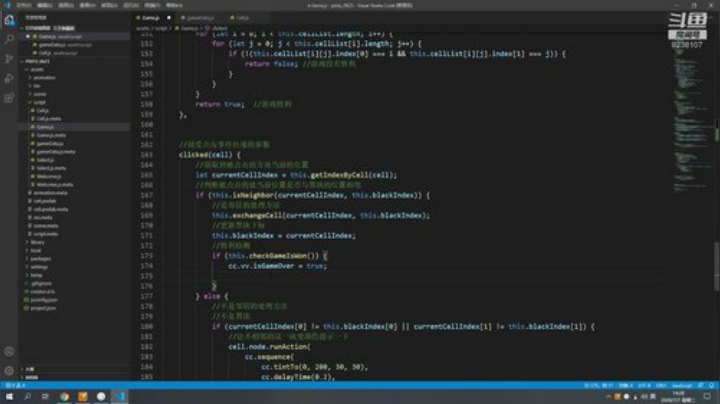The image size is (720, 404).
Task: Switch to the white round taskbar app
Action: point(101,397)
